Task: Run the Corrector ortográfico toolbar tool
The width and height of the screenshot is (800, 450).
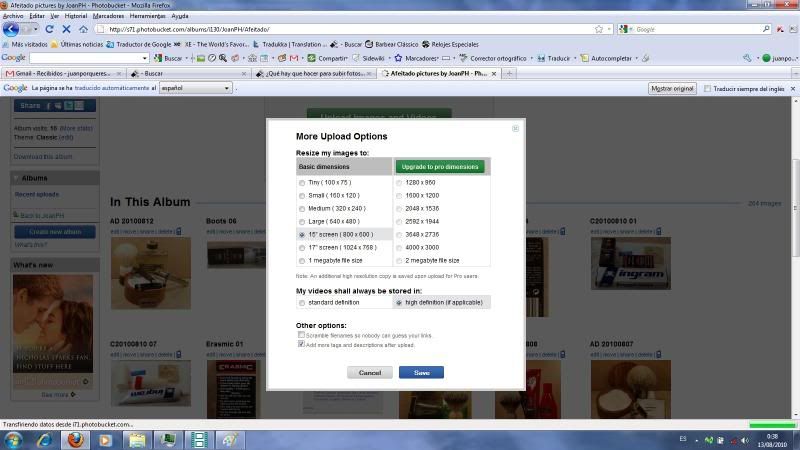Action: (x=493, y=58)
